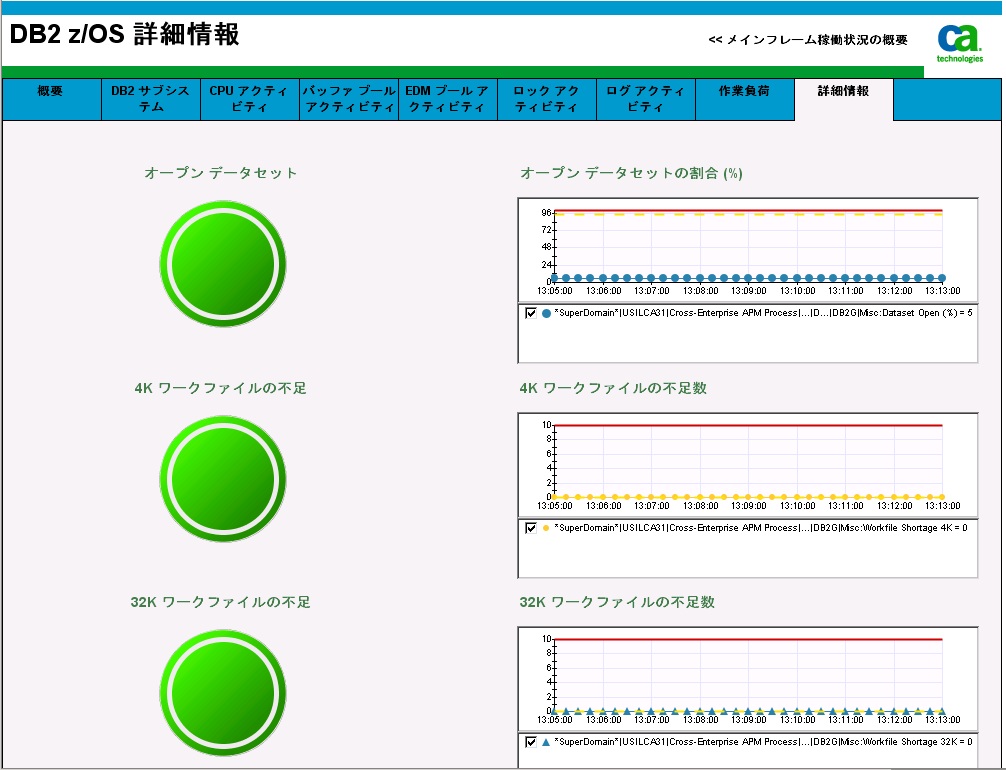1006x770 pixels.
Task: Open the バッファ プール アクティビティ tab
Action: pos(347,99)
